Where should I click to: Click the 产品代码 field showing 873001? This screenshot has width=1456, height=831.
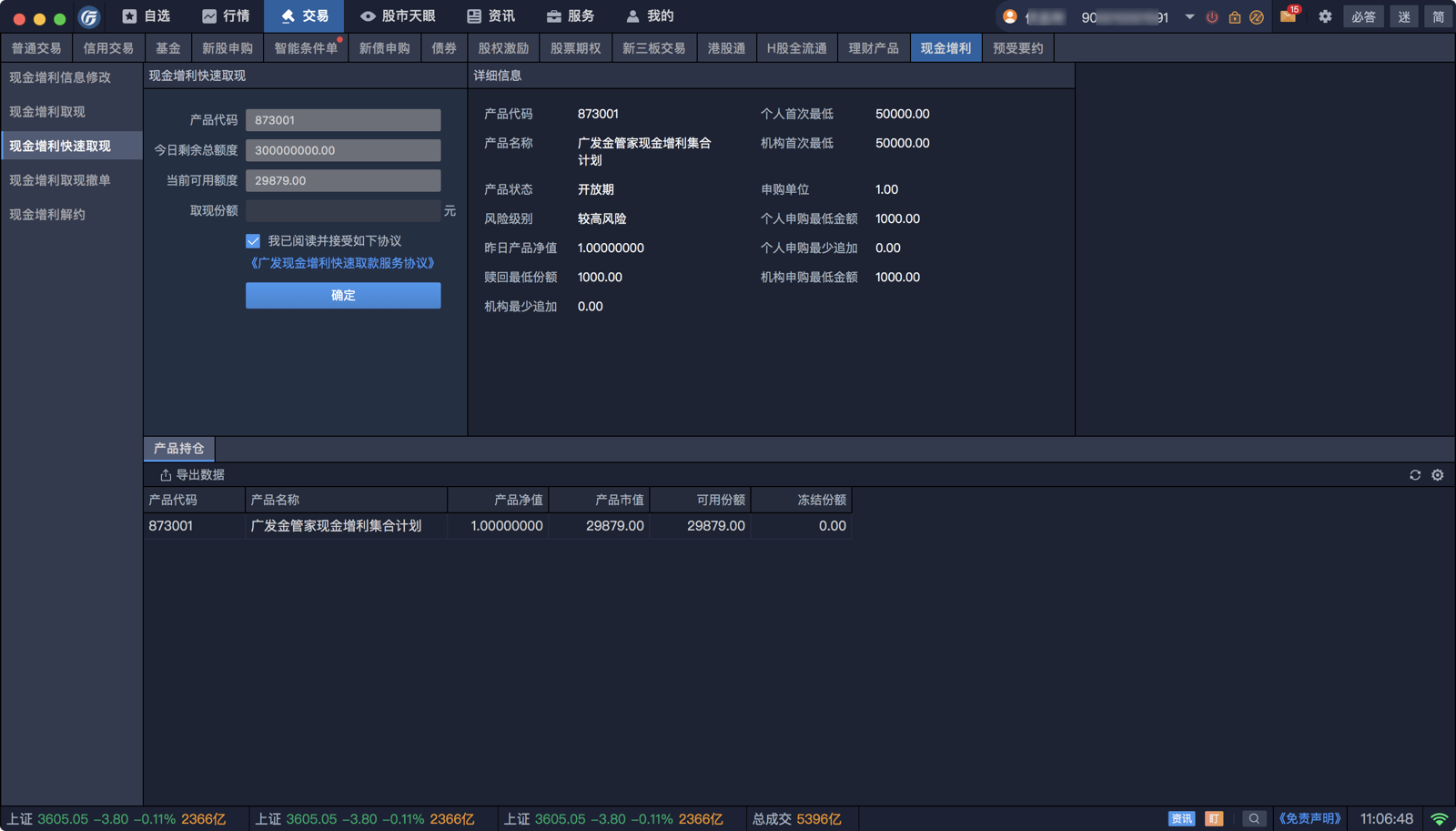(x=343, y=120)
